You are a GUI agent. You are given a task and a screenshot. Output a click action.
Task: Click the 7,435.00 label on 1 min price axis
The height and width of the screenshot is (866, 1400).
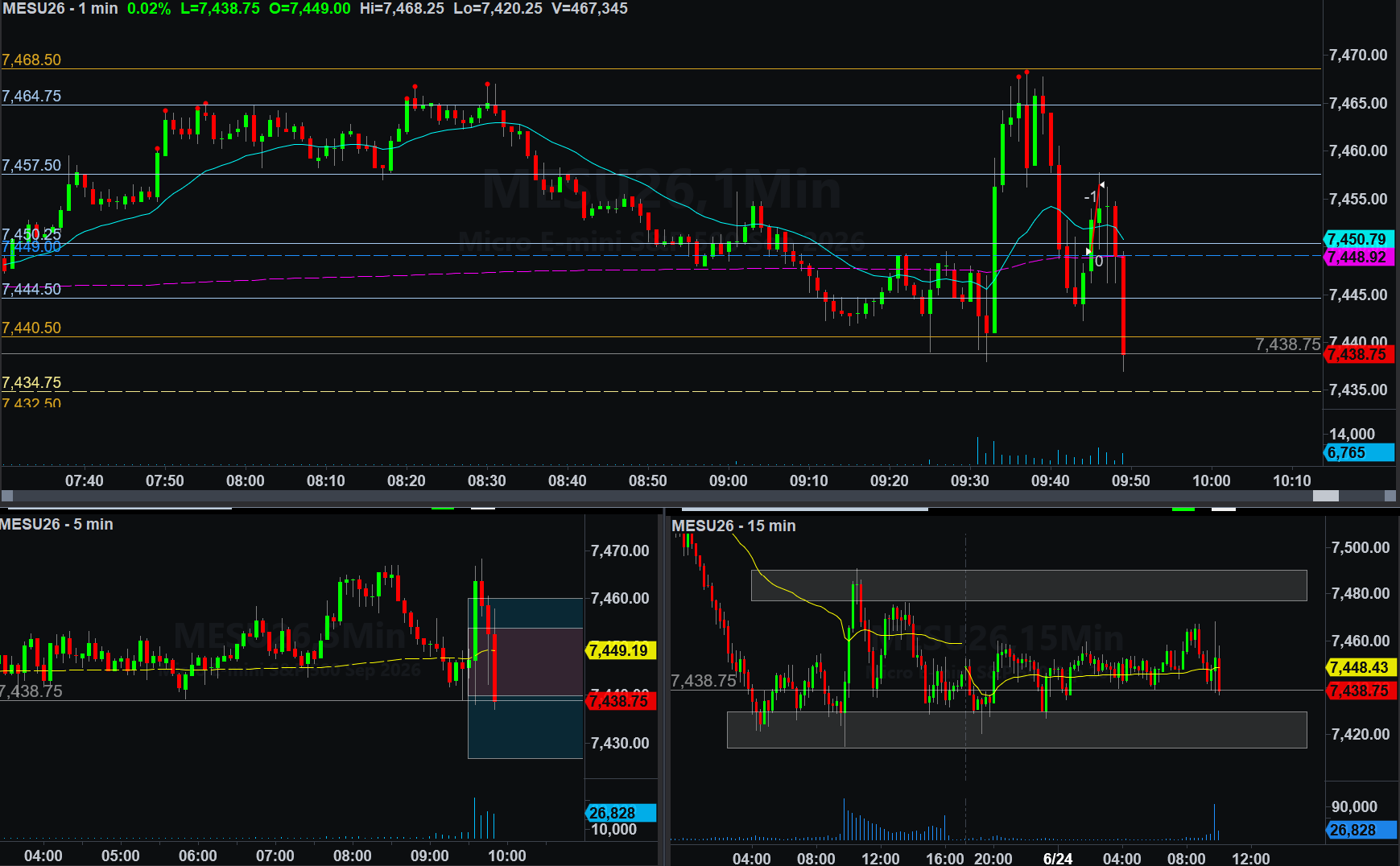(1358, 390)
